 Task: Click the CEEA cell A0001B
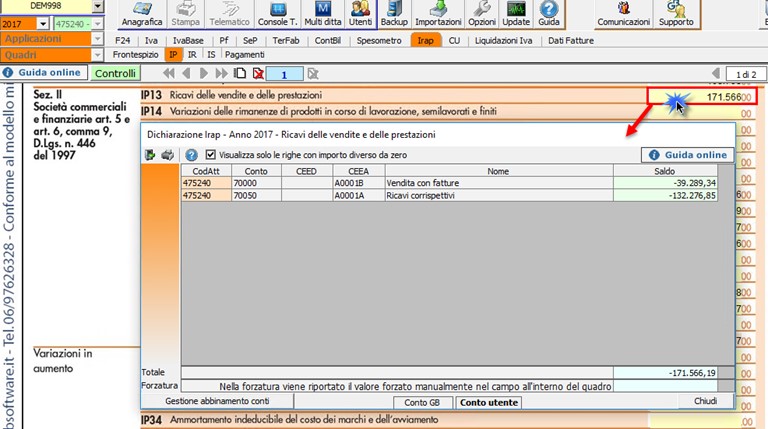tap(359, 183)
